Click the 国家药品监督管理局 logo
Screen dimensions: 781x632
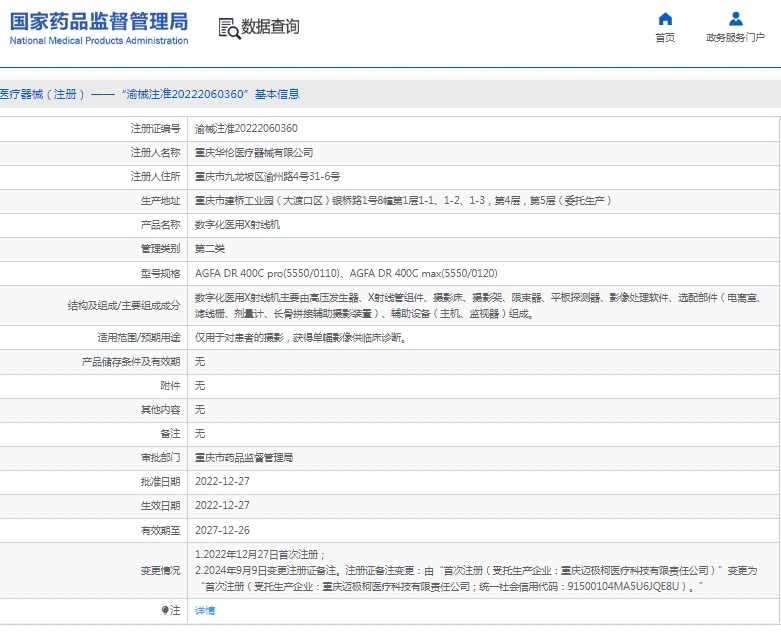[x=99, y=28]
